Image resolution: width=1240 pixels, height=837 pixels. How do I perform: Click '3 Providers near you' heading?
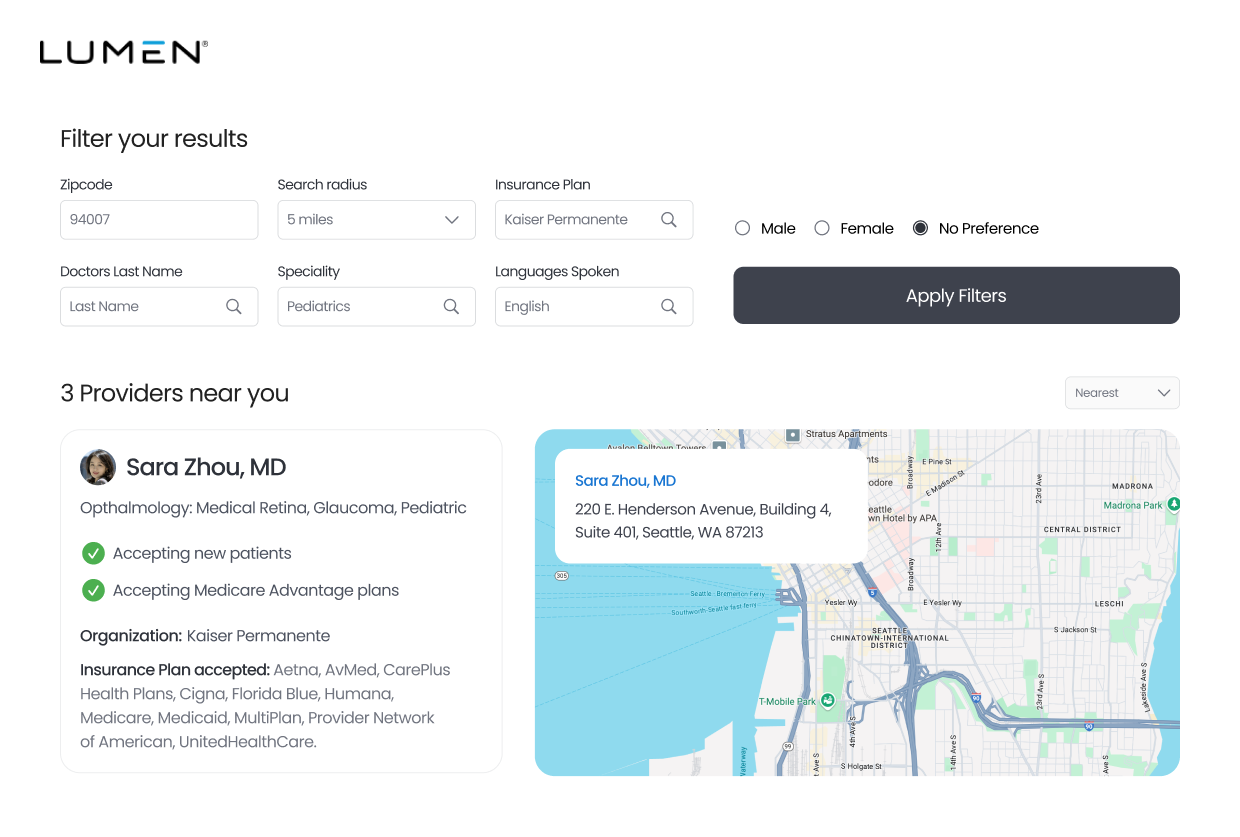pyautogui.click(x=175, y=393)
